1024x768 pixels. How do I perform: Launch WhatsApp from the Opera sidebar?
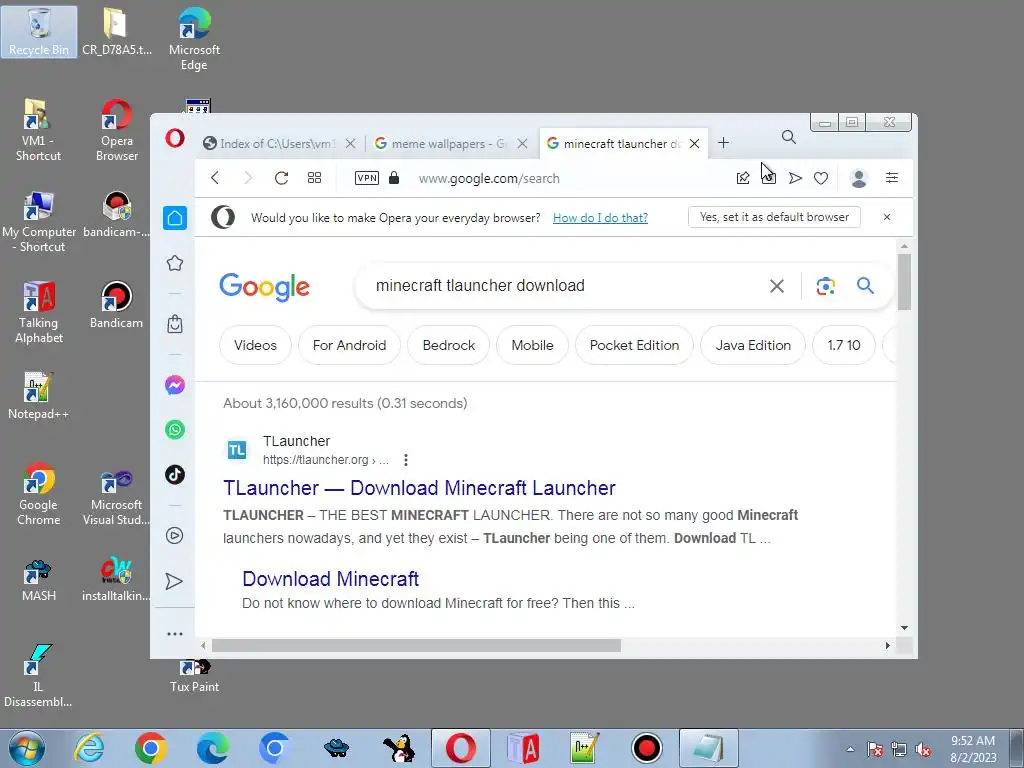point(175,430)
